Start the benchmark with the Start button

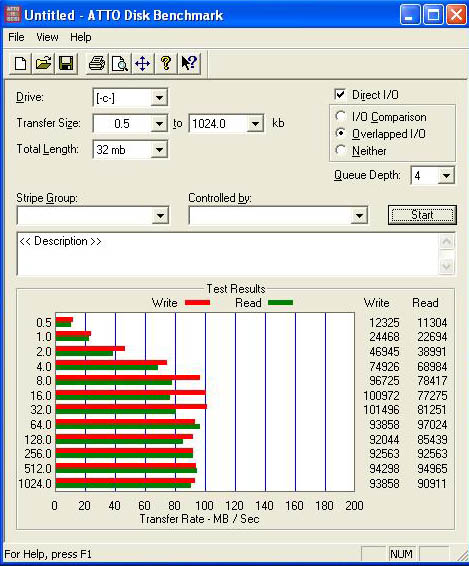click(x=422, y=215)
